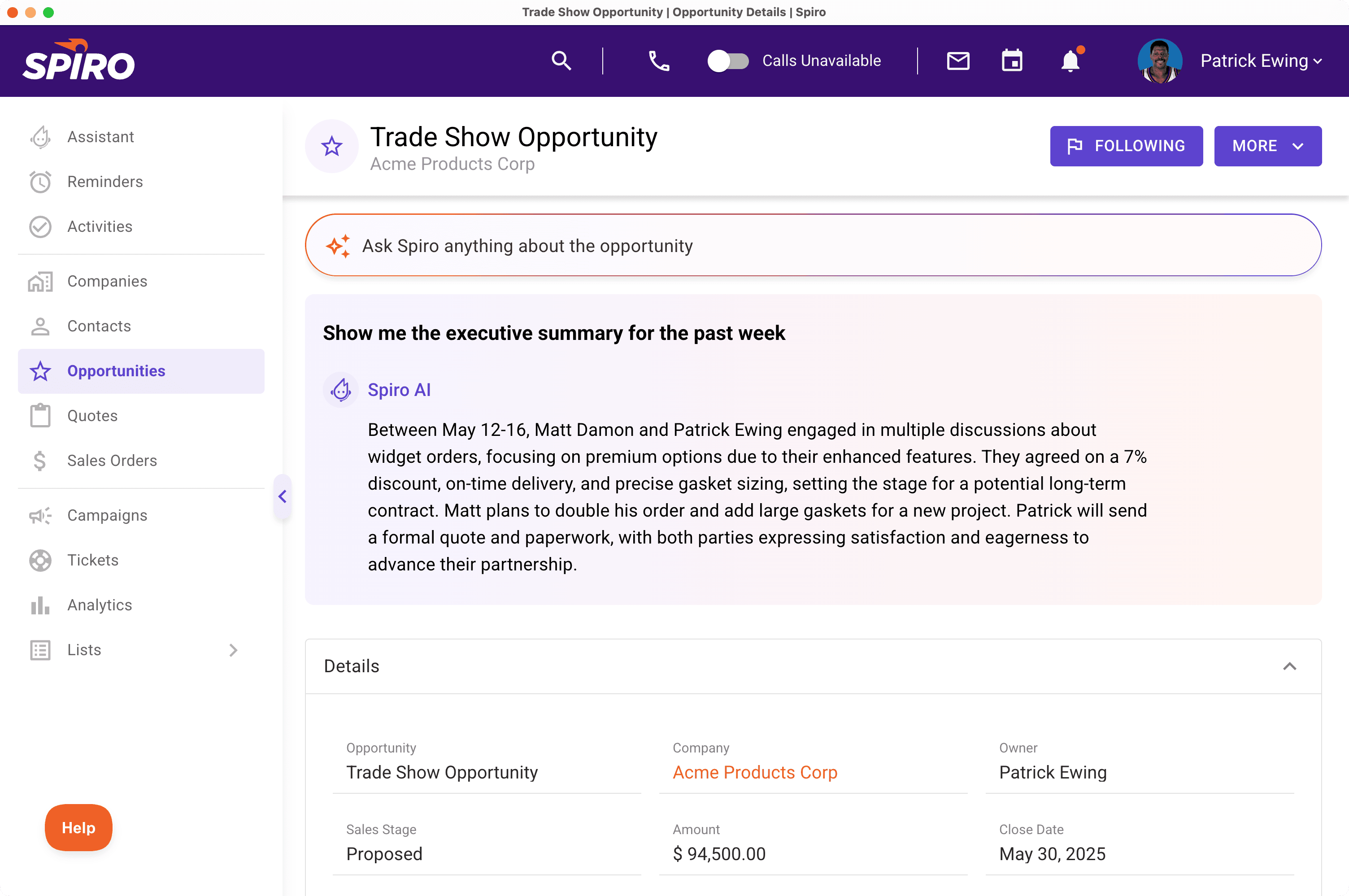Click the Help button
The width and height of the screenshot is (1349, 896).
click(x=78, y=828)
